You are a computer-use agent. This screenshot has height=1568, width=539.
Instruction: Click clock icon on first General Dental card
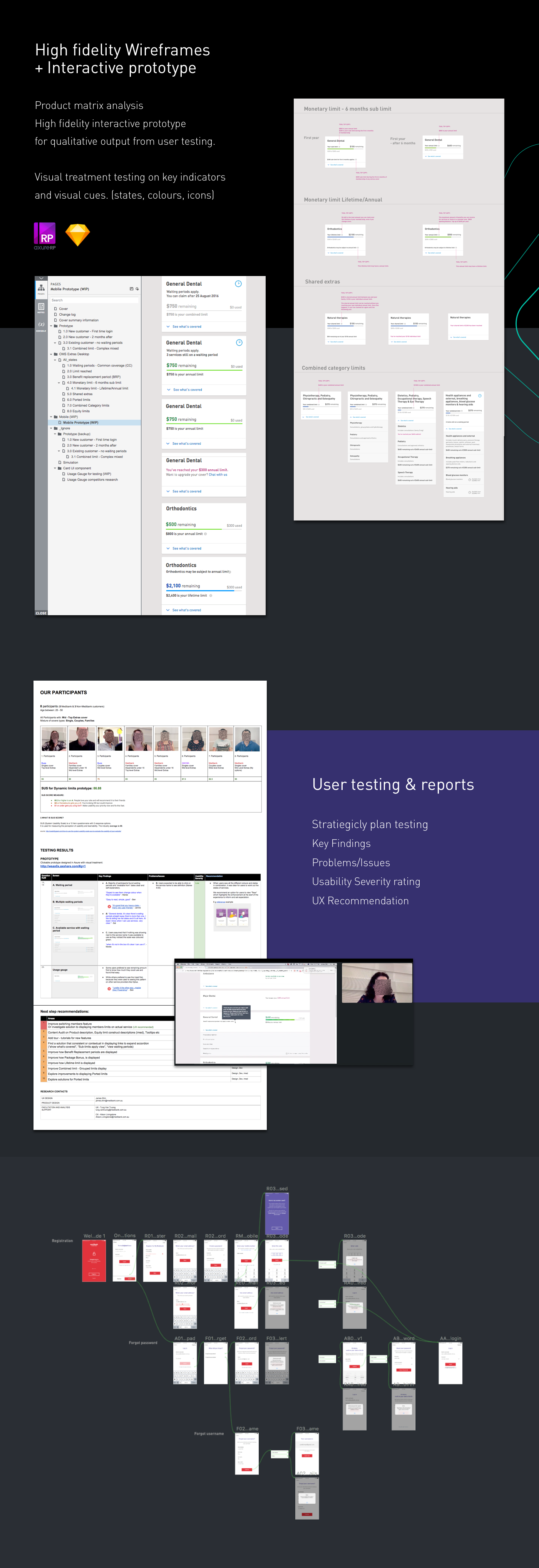coord(238,284)
